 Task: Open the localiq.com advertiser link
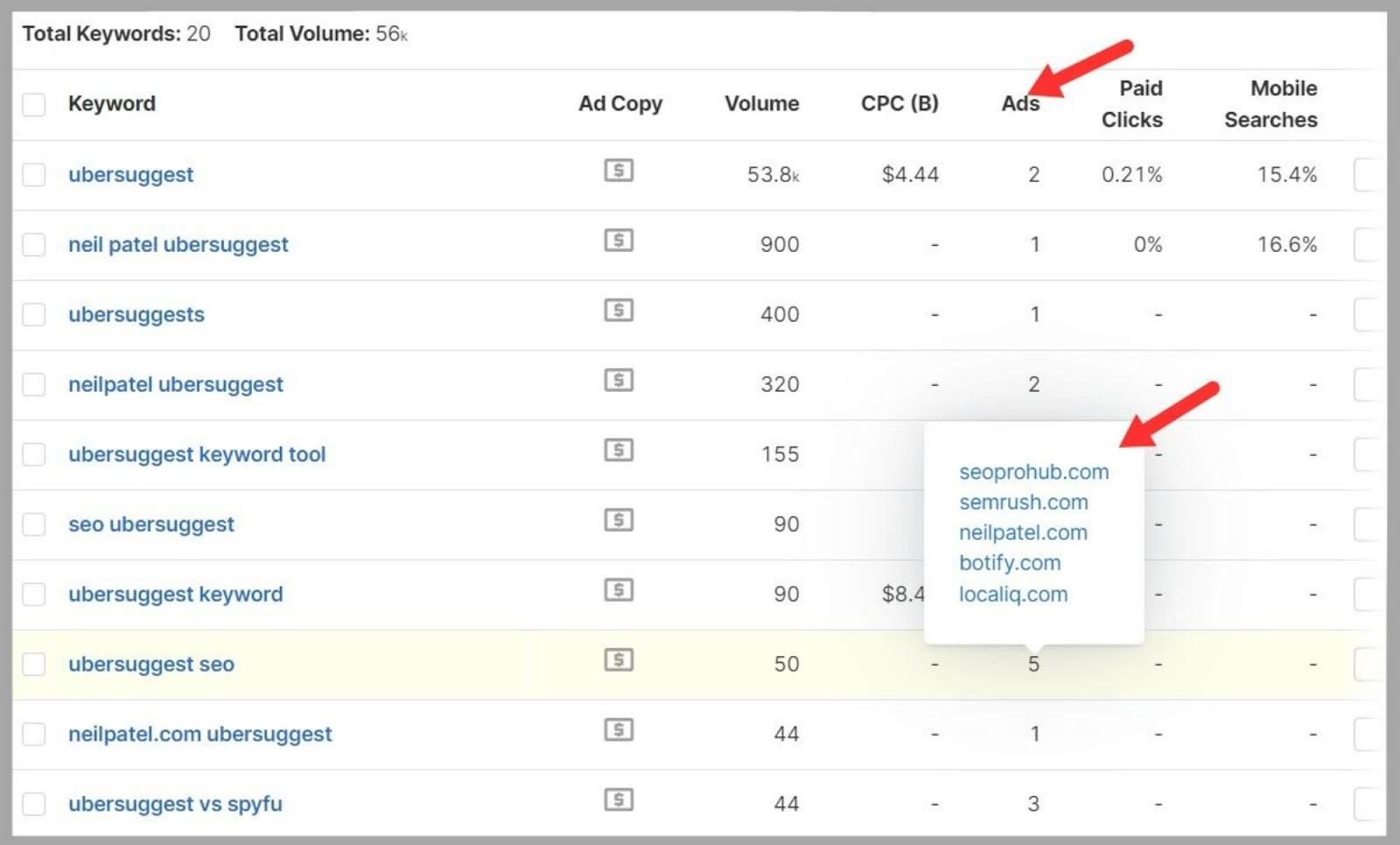coord(1013,594)
